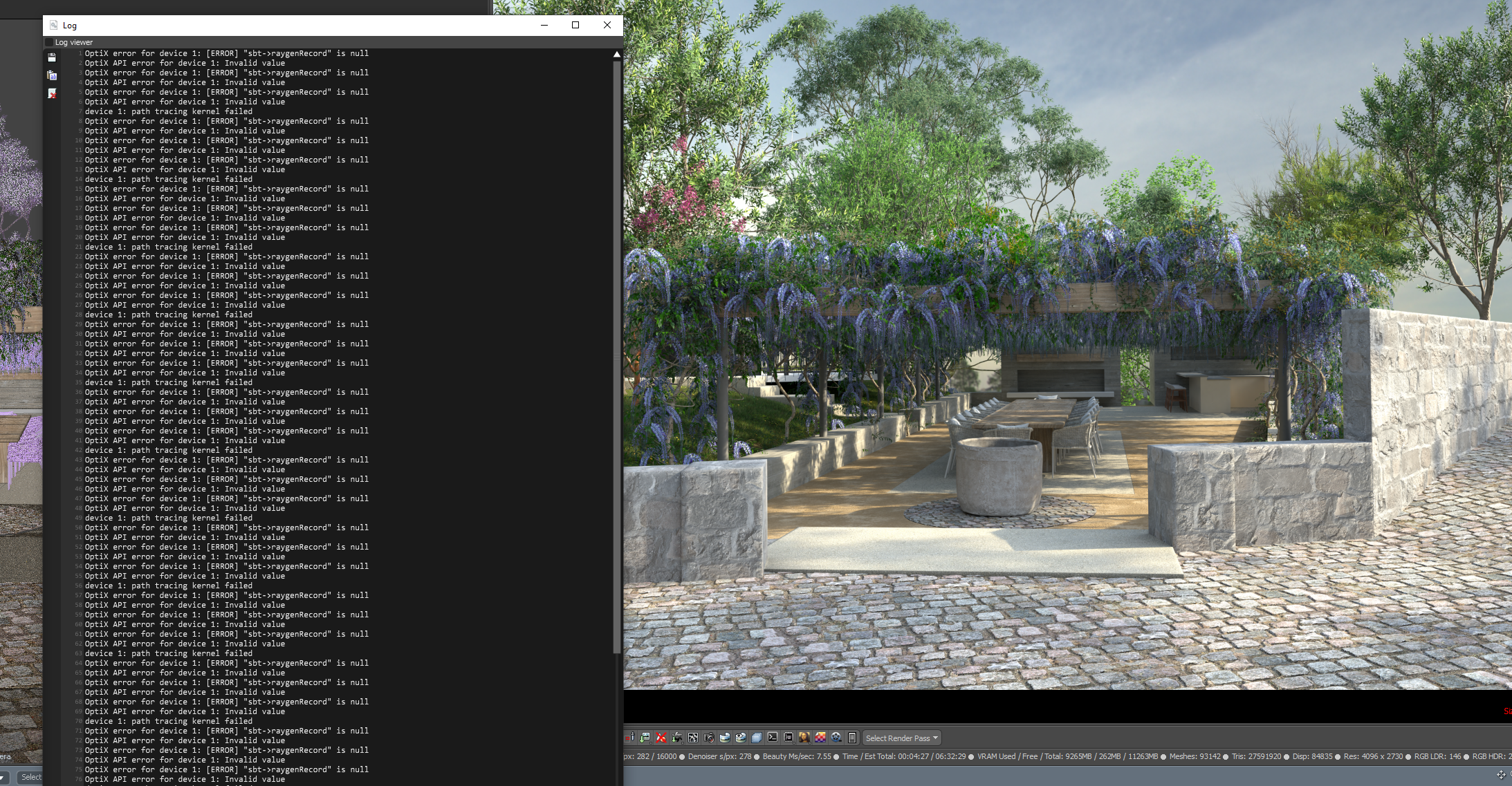This screenshot has height=786, width=1512.
Task: Clear the log viewer contents
Action: coord(52,93)
